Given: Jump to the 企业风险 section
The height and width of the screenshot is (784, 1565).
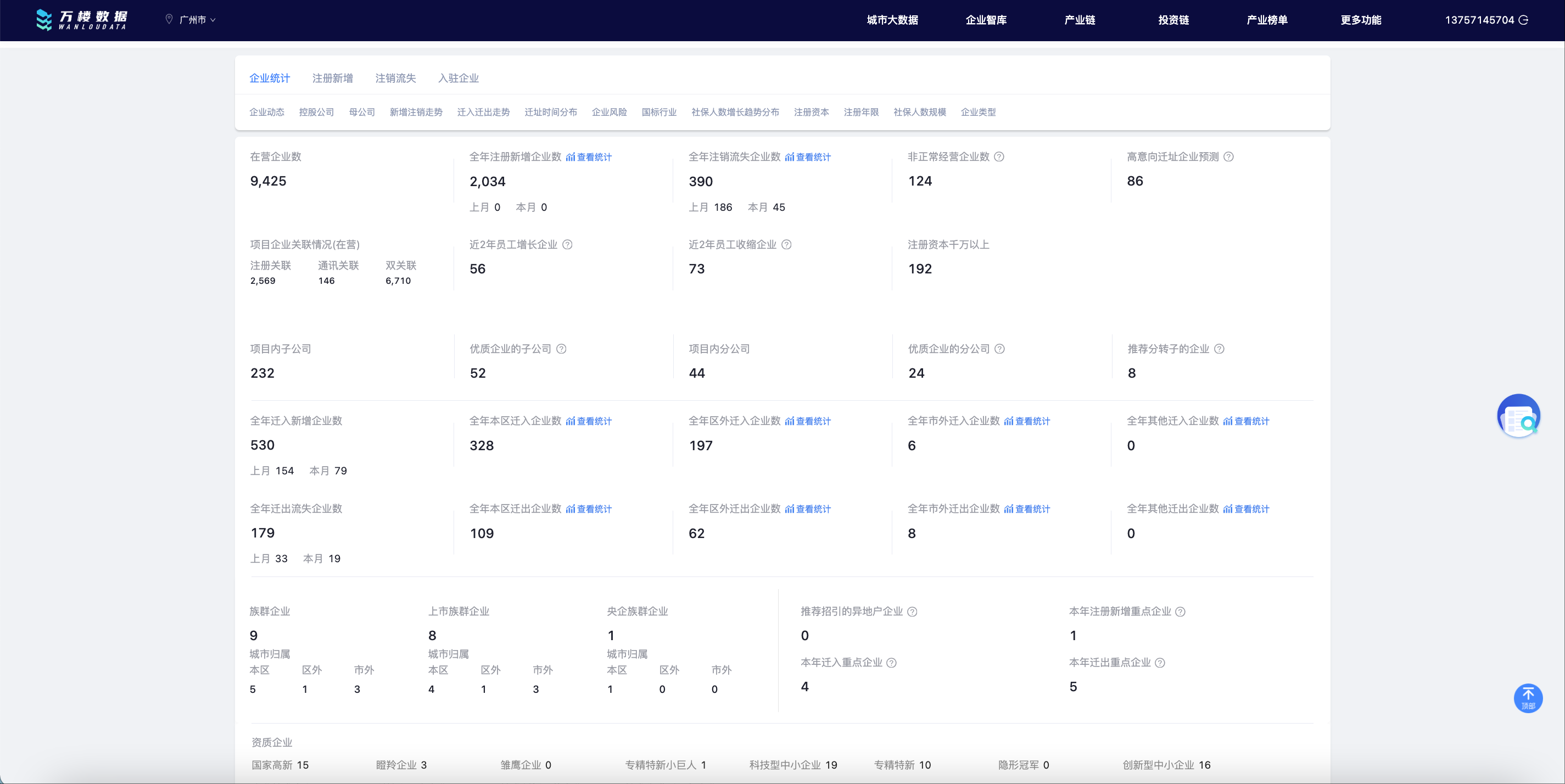Looking at the screenshot, I should 609,113.
